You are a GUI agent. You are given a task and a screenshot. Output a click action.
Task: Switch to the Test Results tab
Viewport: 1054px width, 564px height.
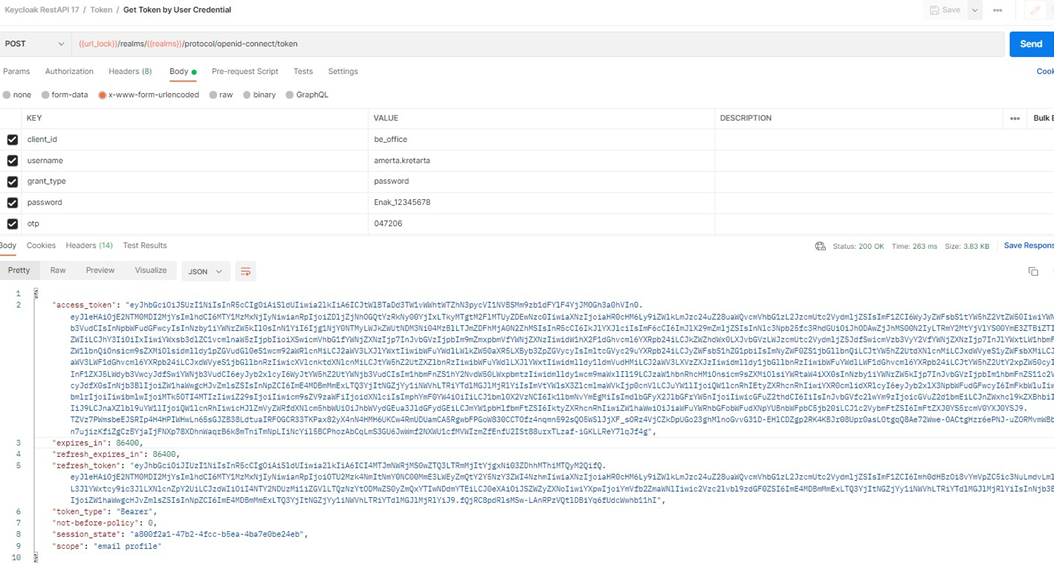coord(145,245)
